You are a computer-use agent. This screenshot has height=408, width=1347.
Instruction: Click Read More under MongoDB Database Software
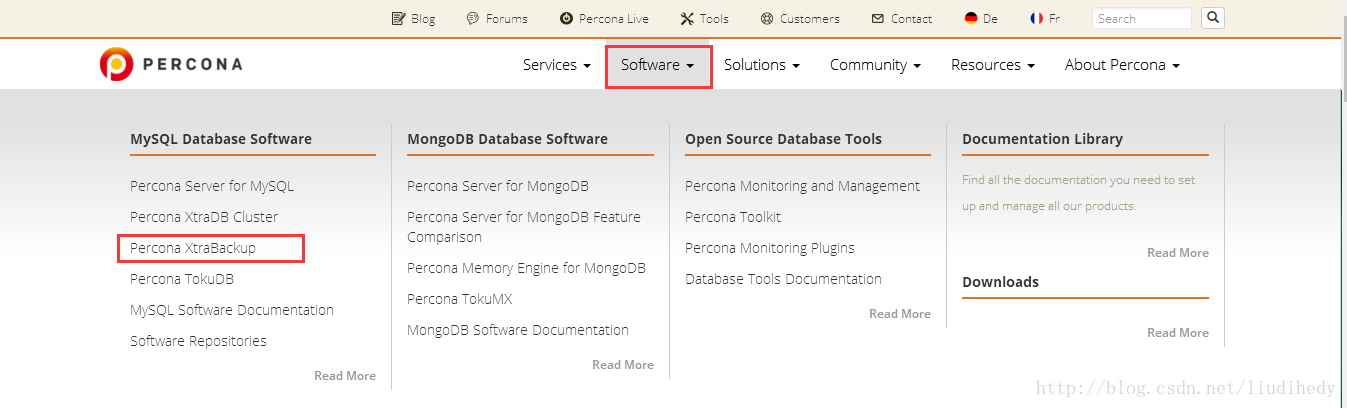(x=623, y=365)
